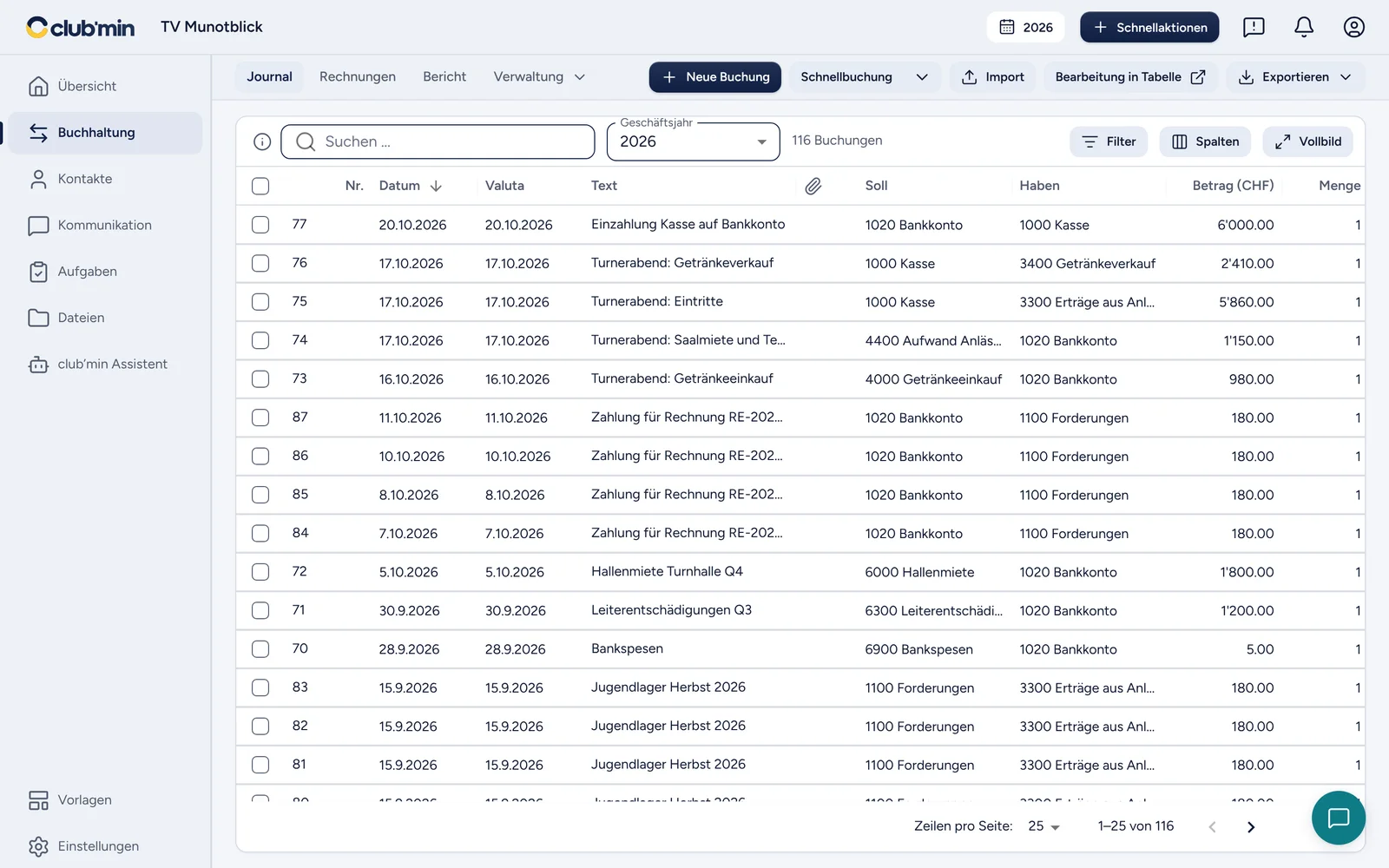The width and height of the screenshot is (1389, 868).
Task: Check the box for booking Nr. 77
Action: click(260, 225)
